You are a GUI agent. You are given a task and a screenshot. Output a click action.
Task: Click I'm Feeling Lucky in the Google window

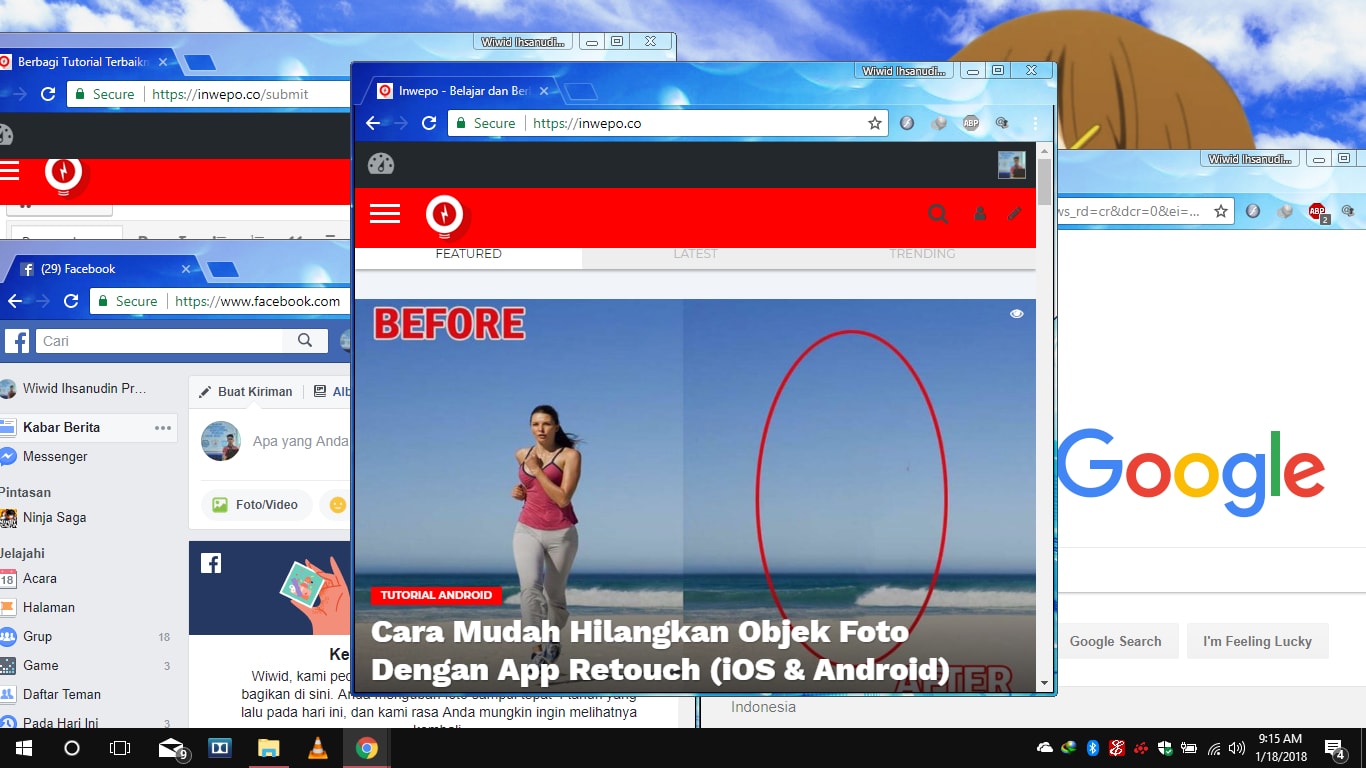pyautogui.click(x=1257, y=641)
